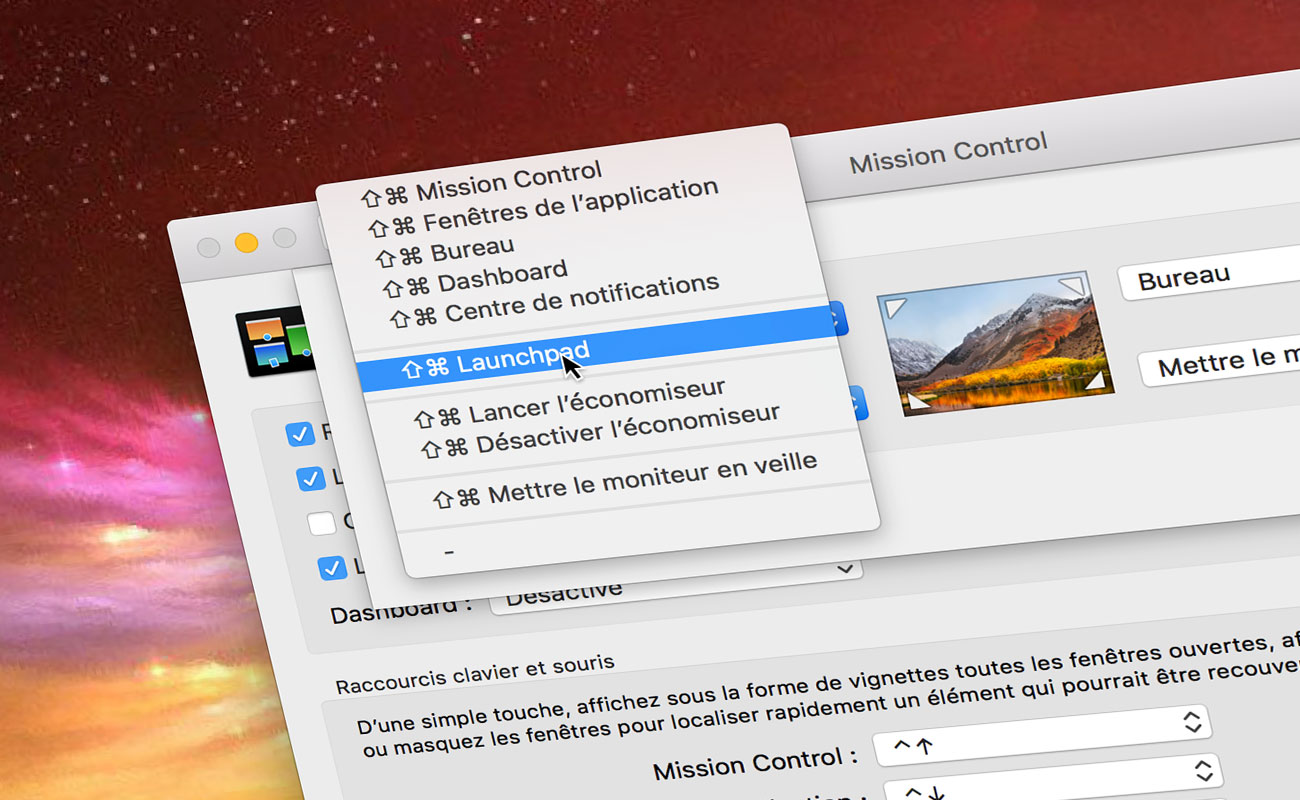Choose Mission Control in the hot corner menu
Image resolution: width=1300 pixels, height=800 pixels.
[x=483, y=183]
